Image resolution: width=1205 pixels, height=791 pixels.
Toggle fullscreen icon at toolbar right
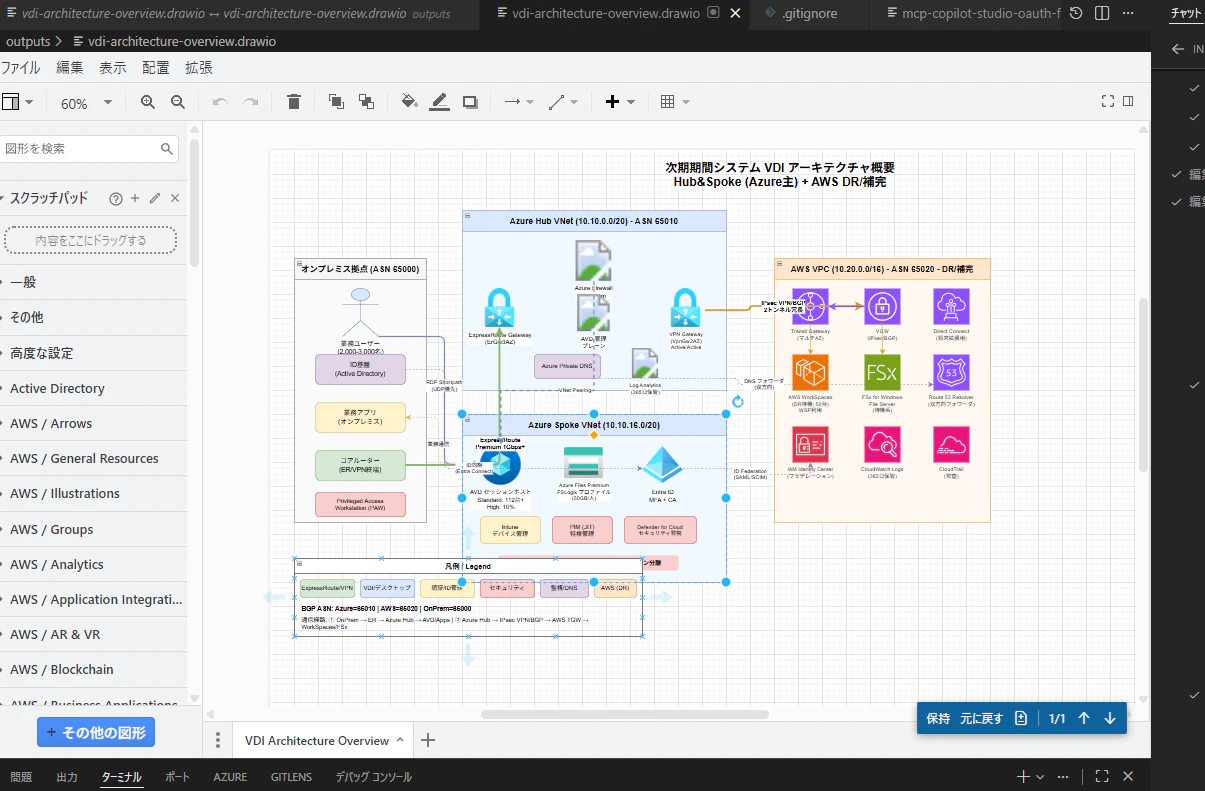tap(1107, 101)
